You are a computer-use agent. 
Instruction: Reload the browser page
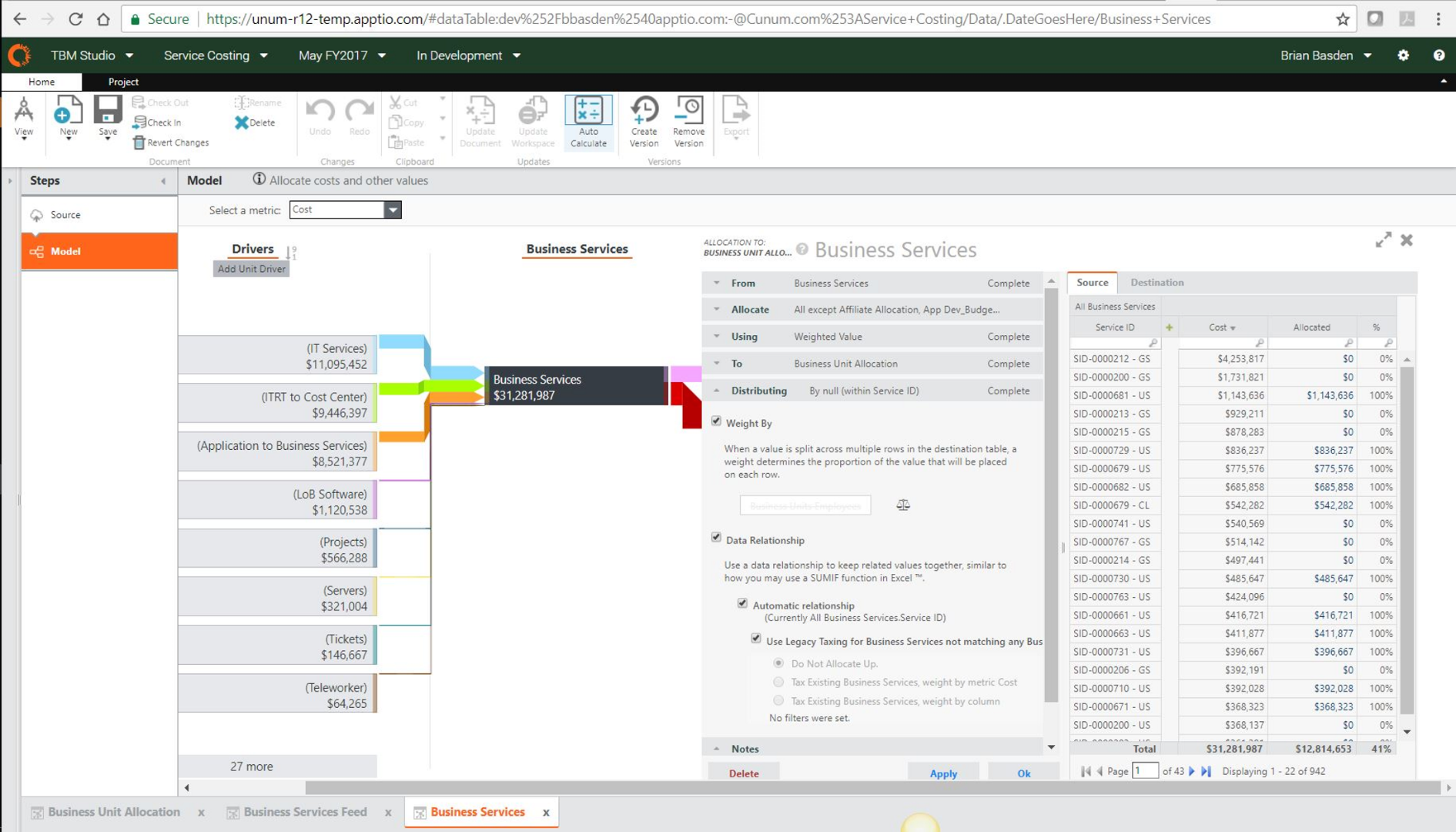tap(75, 19)
